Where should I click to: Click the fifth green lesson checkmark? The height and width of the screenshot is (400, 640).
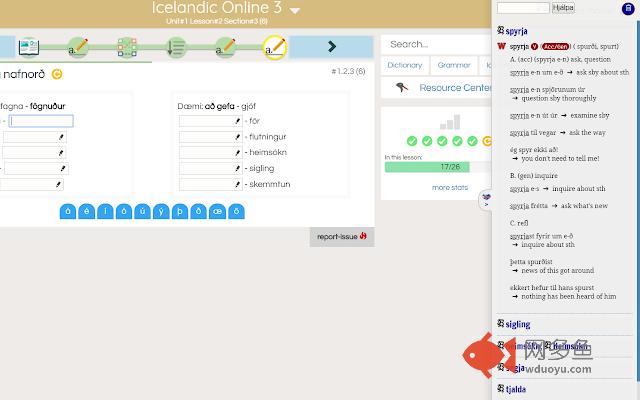[470, 141]
